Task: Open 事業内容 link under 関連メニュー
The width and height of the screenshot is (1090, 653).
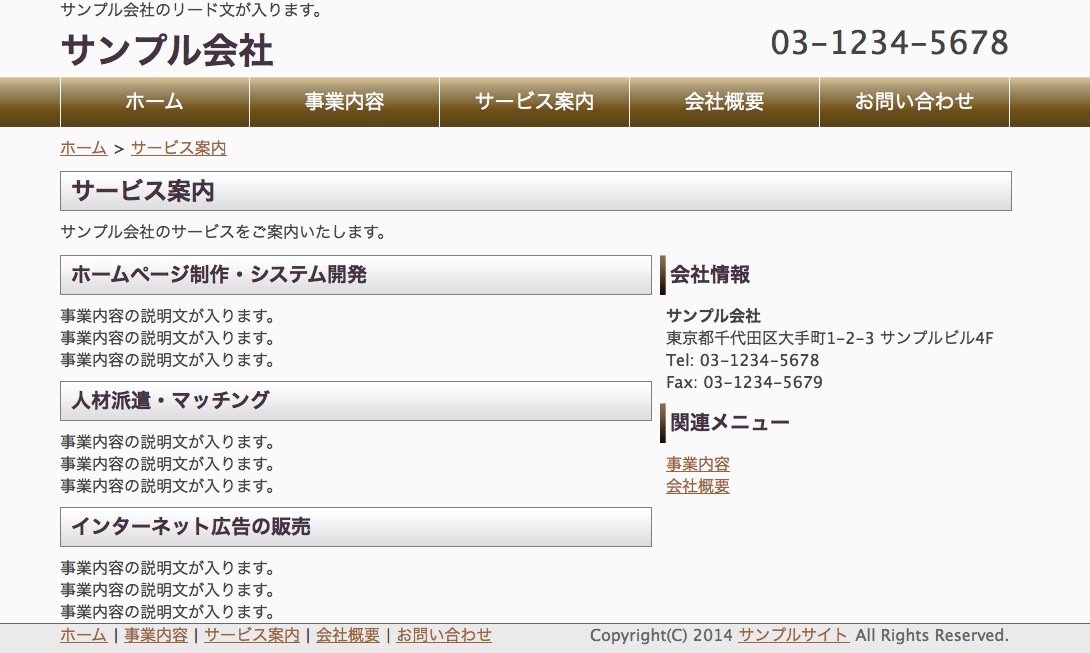Action: [x=698, y=464]
